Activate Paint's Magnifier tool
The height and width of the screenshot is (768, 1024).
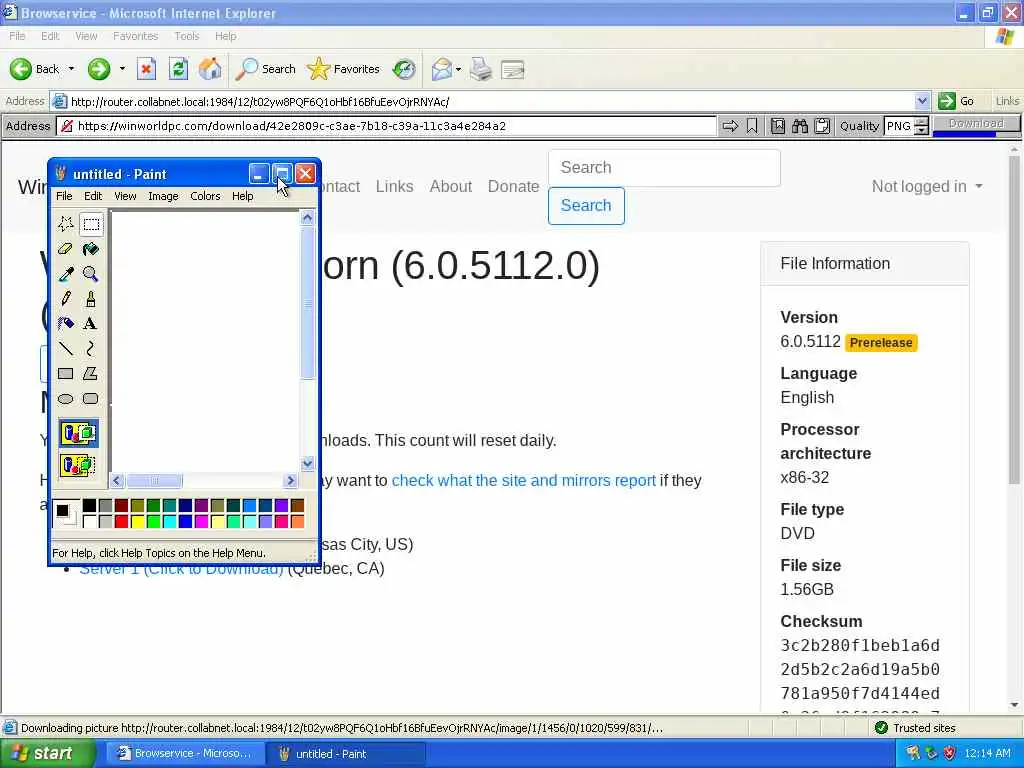pos(91,274)
